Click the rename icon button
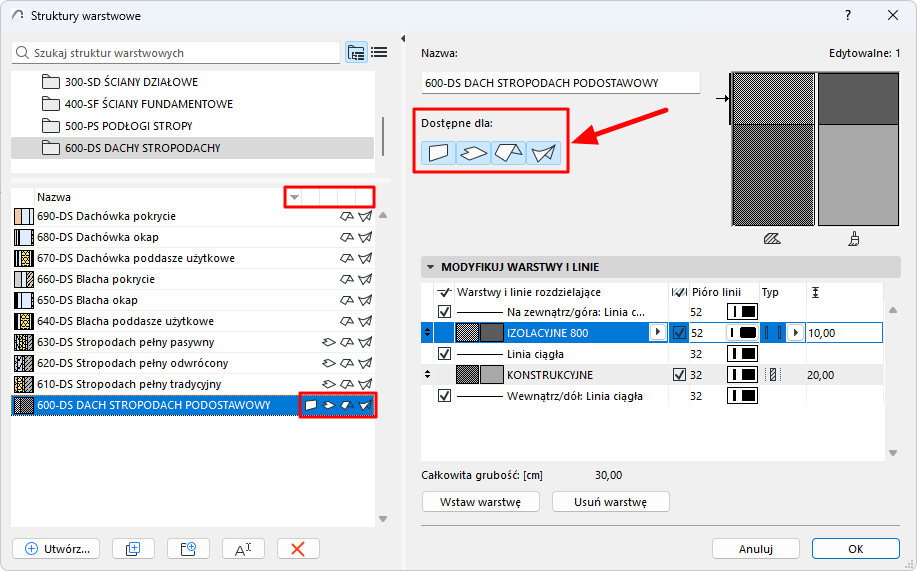Screen dimensions: 917x571 pyautogui.click(x=243, y=549)
